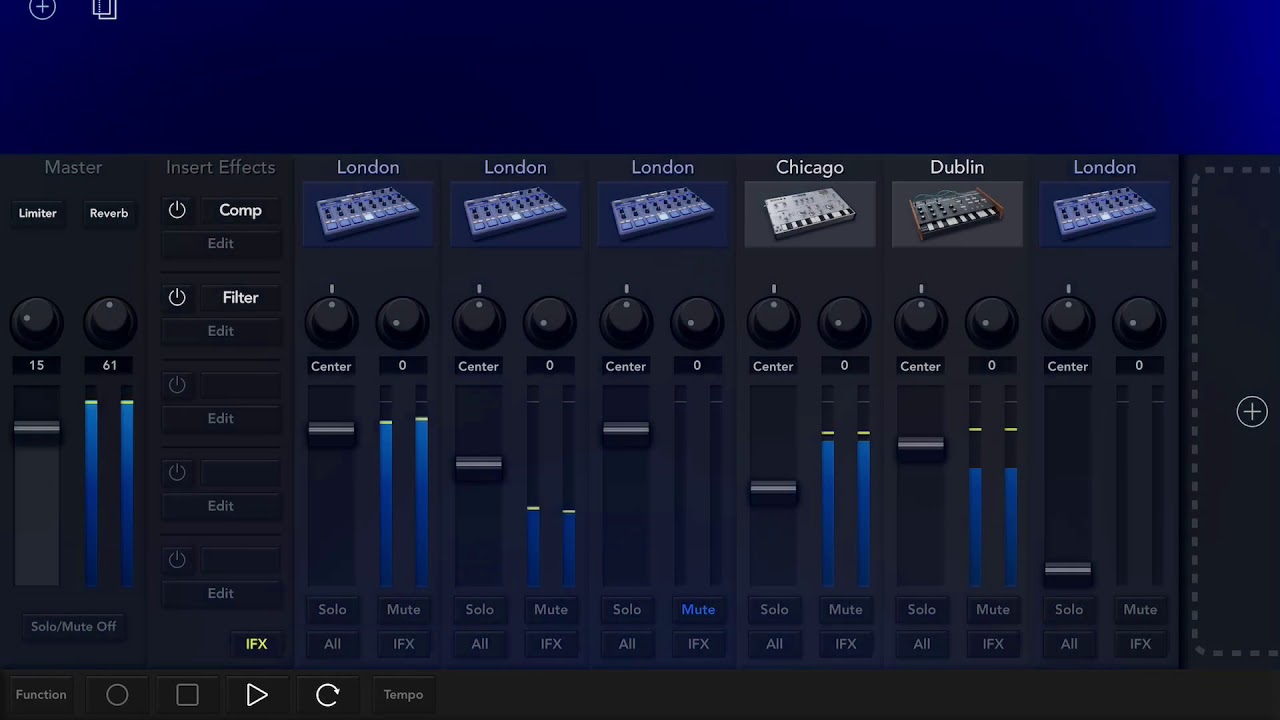Open the second London gadget thumbnail
This screenshot has width=1280, height=720.
point(515,214)
